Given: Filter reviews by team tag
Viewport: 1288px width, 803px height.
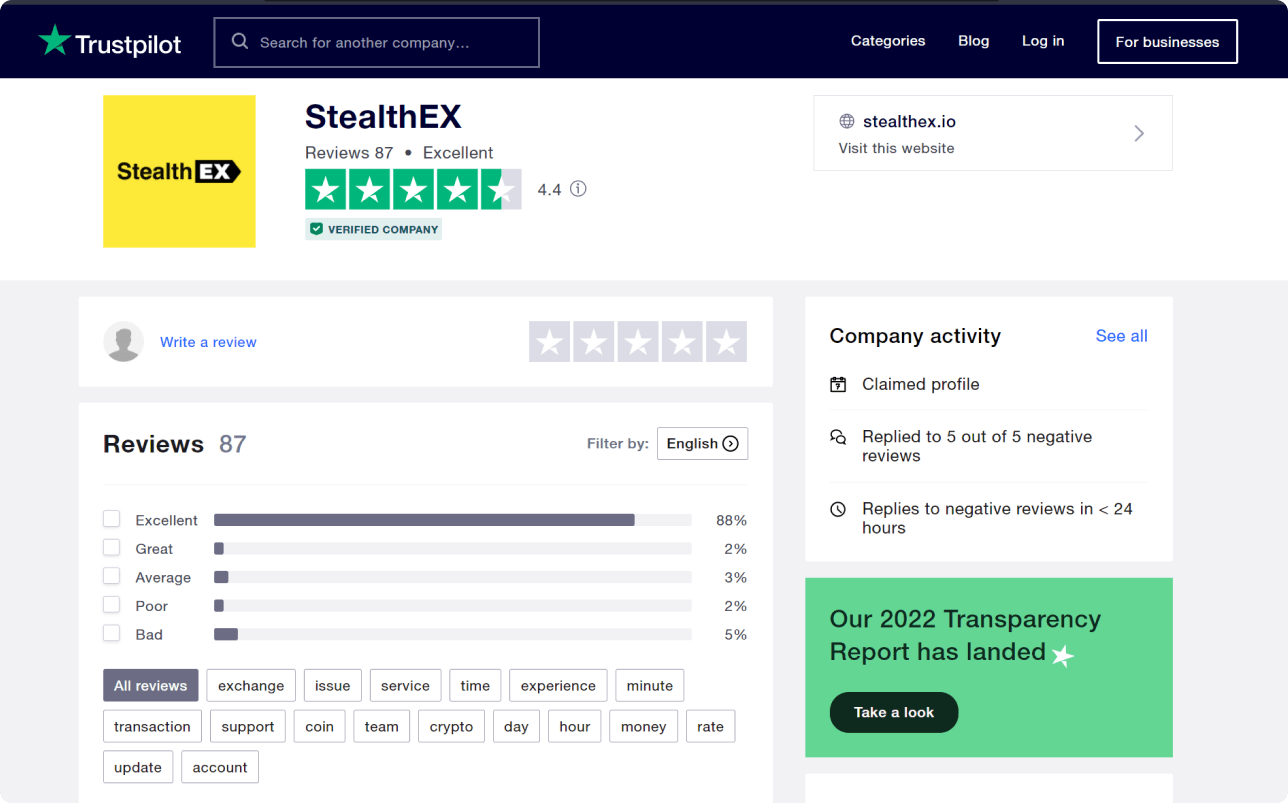Looking at the screenshot, I should [x=381, y=726].
